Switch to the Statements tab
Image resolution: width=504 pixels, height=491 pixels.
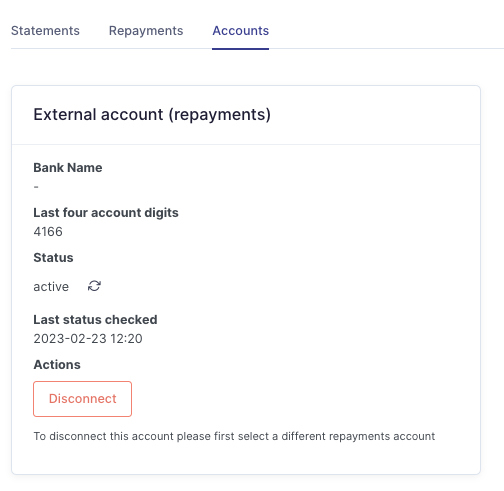(x=45, y=31)
